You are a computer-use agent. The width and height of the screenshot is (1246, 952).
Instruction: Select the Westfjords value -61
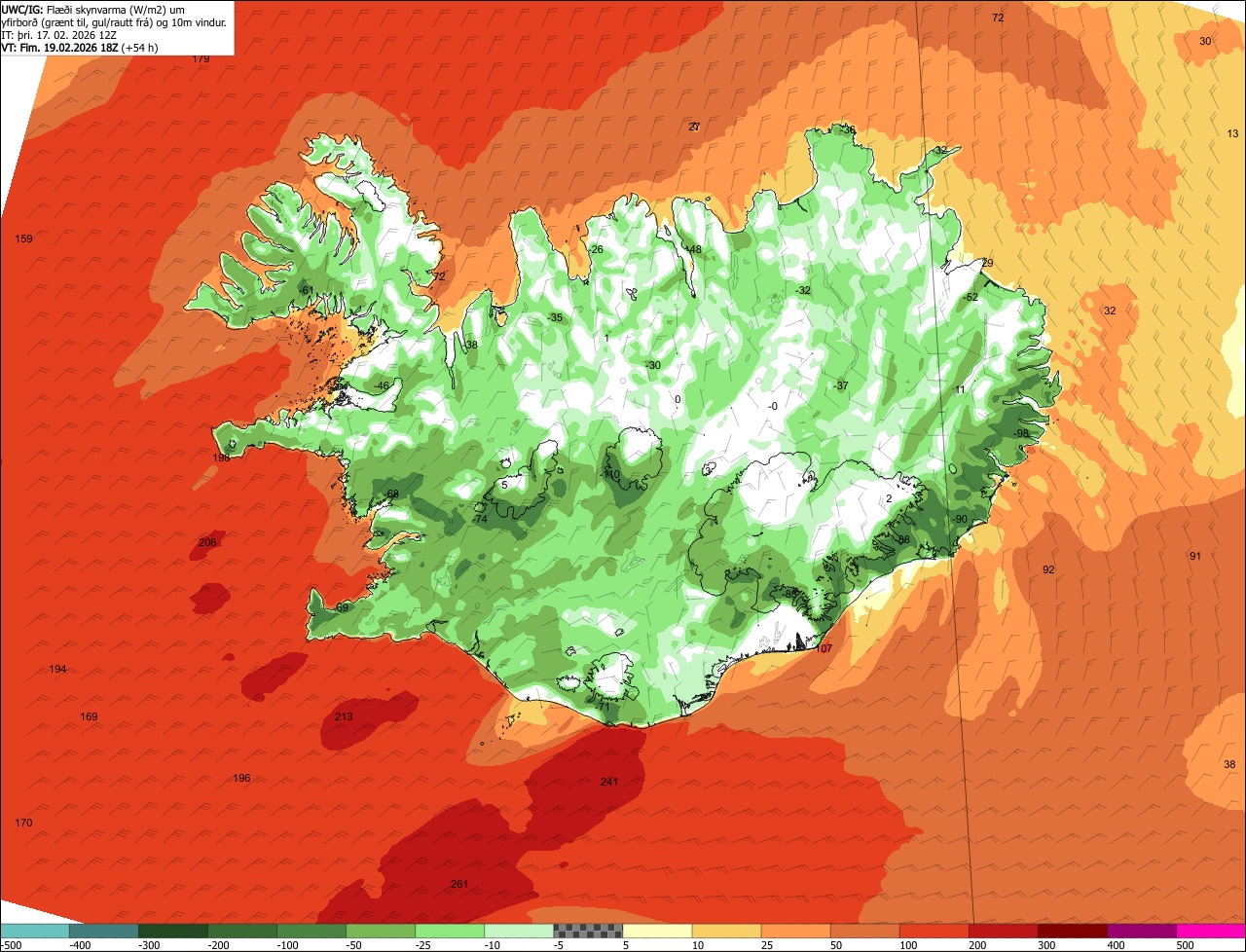[x=306, y=291]
